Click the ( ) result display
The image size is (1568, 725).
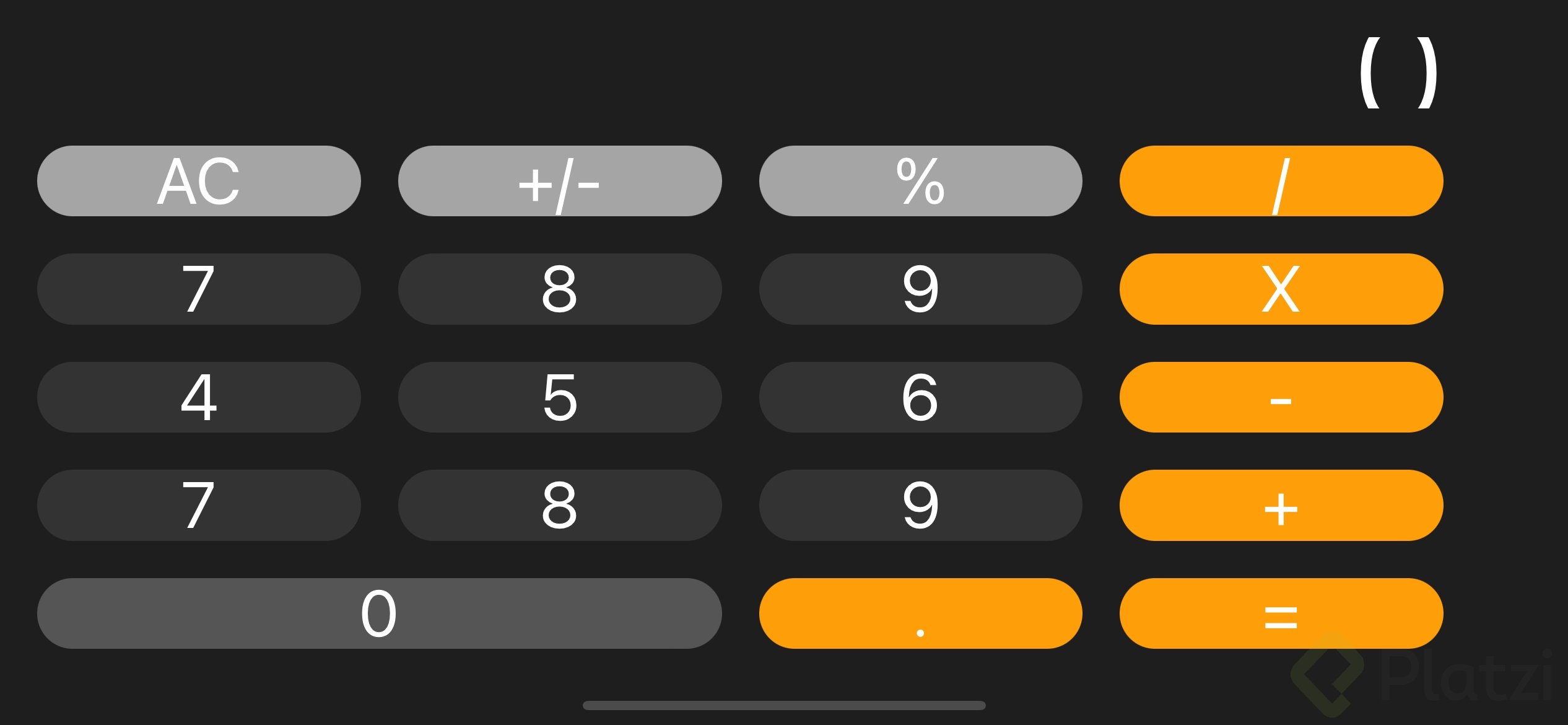(x=1398, y=72)
